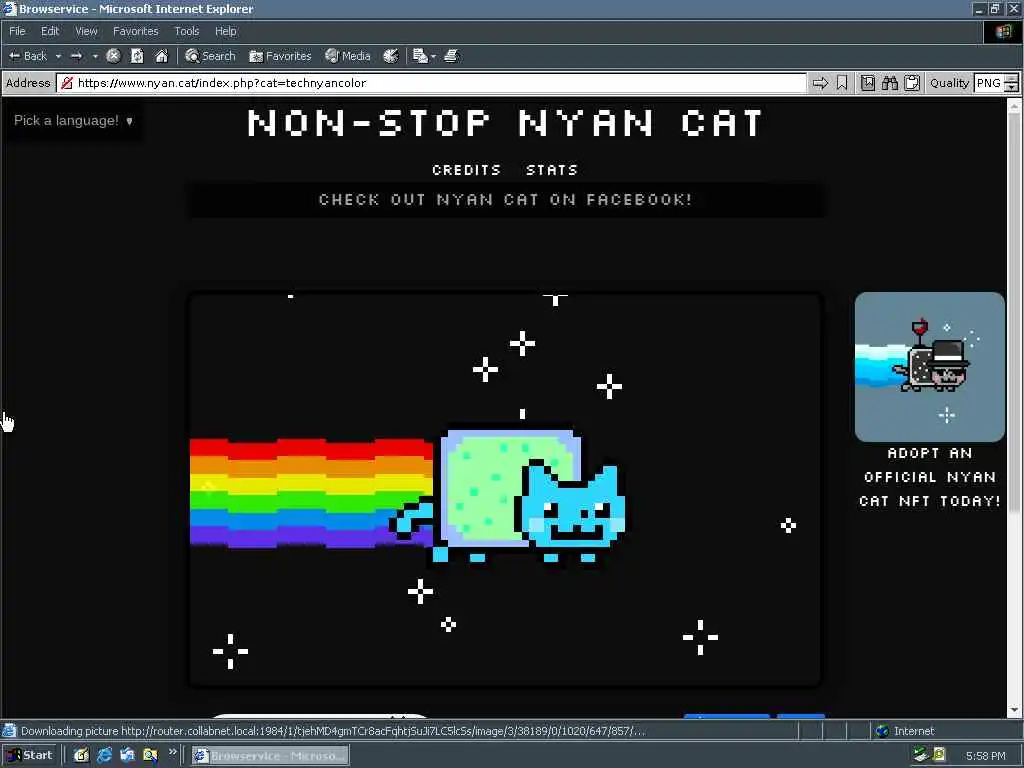Stop loading with the Stop icon
The height and width of the screenshot is (768, 1024).
(x=113, y=56)
